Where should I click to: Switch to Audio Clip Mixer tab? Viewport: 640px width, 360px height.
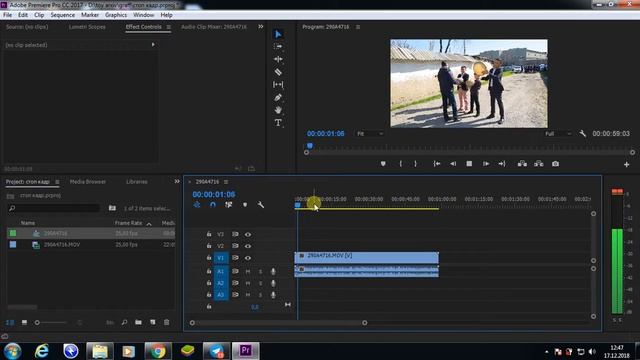tap(214, 27)
